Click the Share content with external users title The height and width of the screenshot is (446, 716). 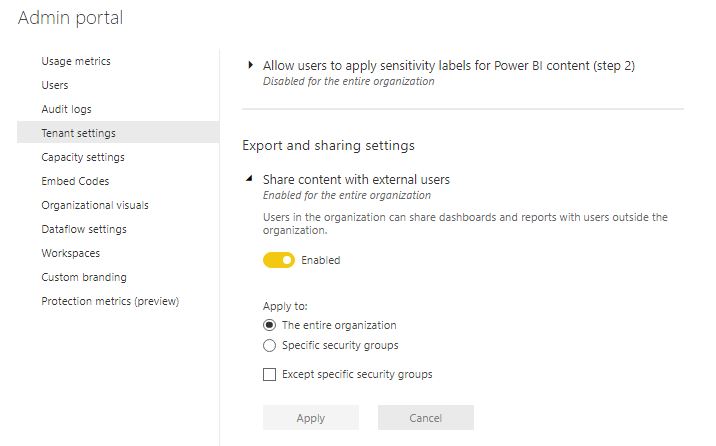(x=356, y=179)
